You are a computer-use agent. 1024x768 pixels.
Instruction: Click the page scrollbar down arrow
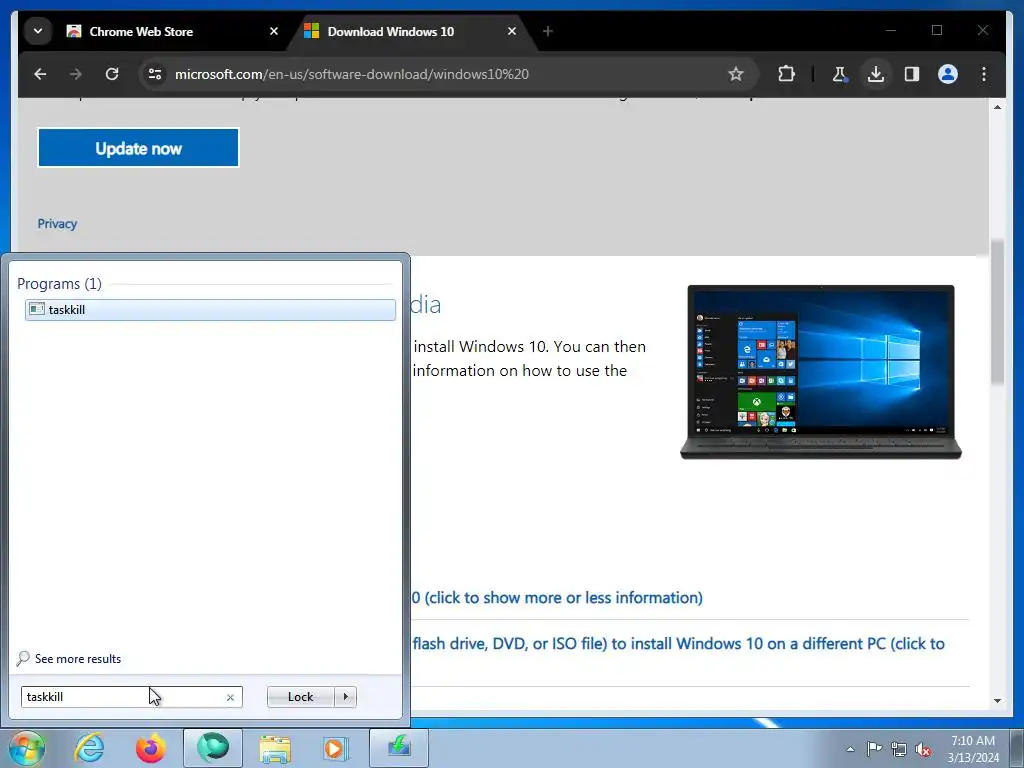pos(997,701)
